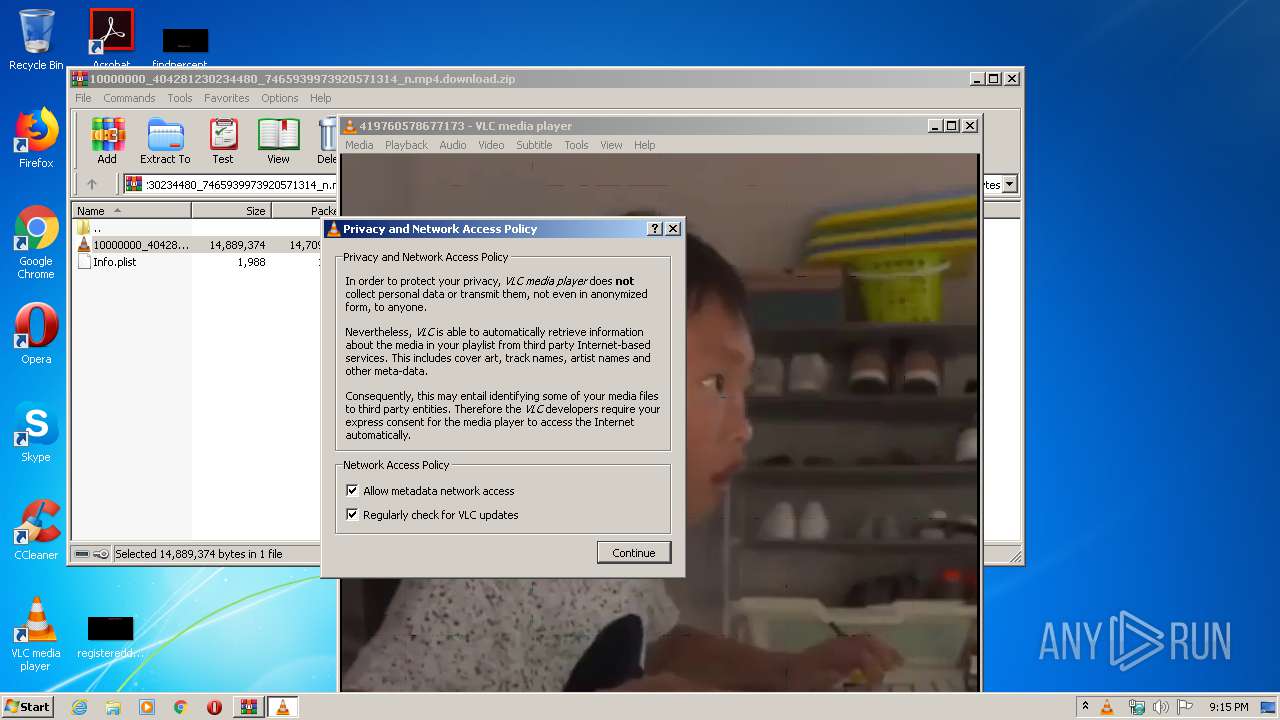
Task: Click Continue in privacy dialog
Action: (x=634, y=553)
